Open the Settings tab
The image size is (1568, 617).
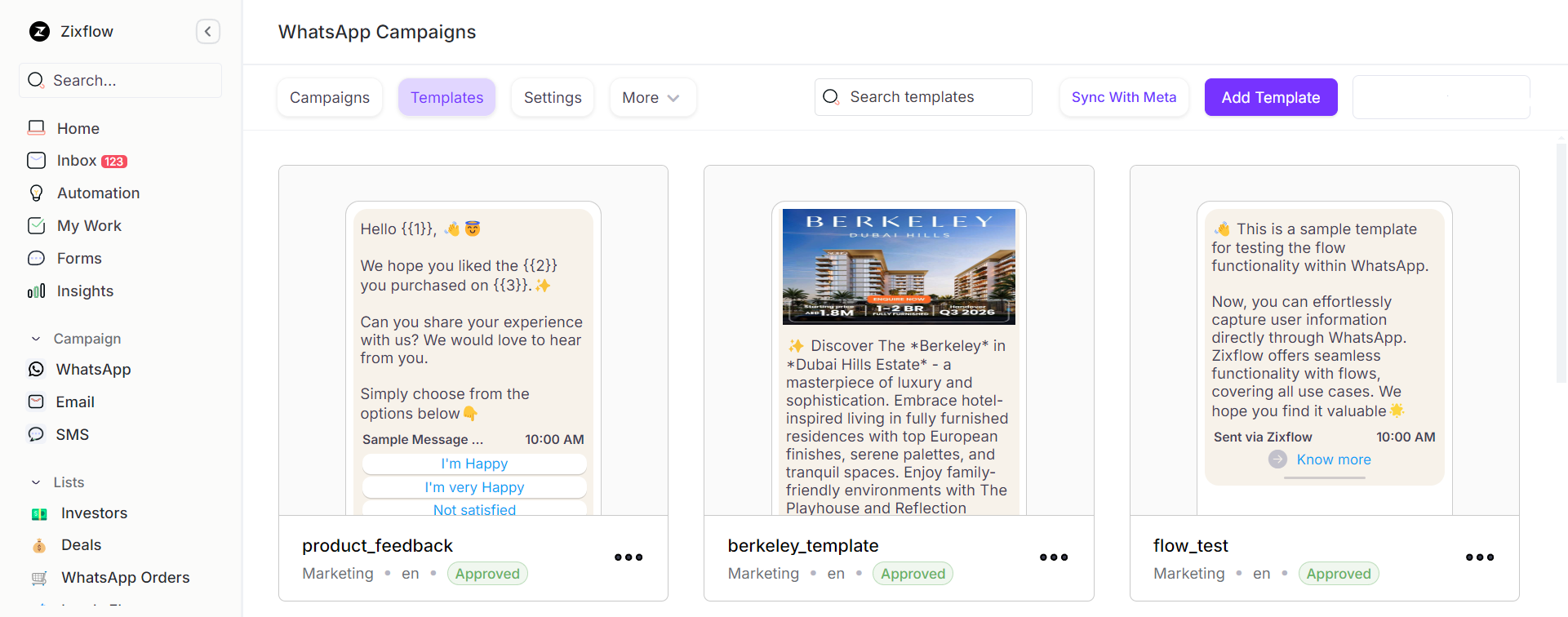tap(553, 98)
